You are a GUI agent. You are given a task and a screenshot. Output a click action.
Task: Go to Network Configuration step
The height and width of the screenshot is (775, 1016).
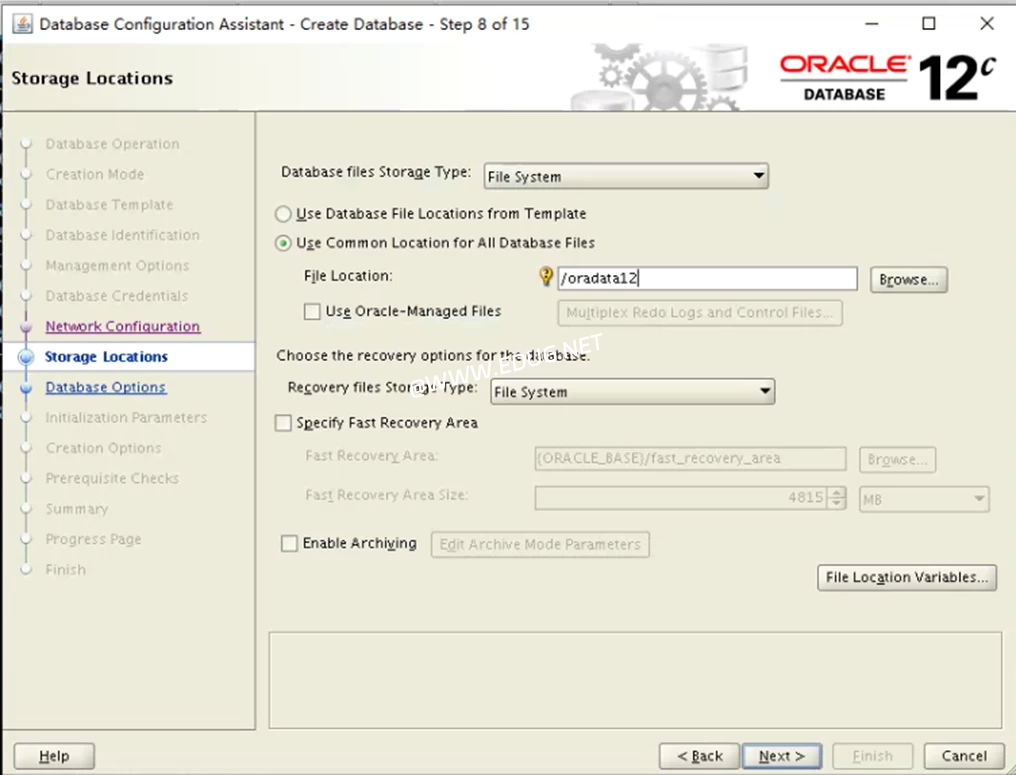[x=122, y=327]
